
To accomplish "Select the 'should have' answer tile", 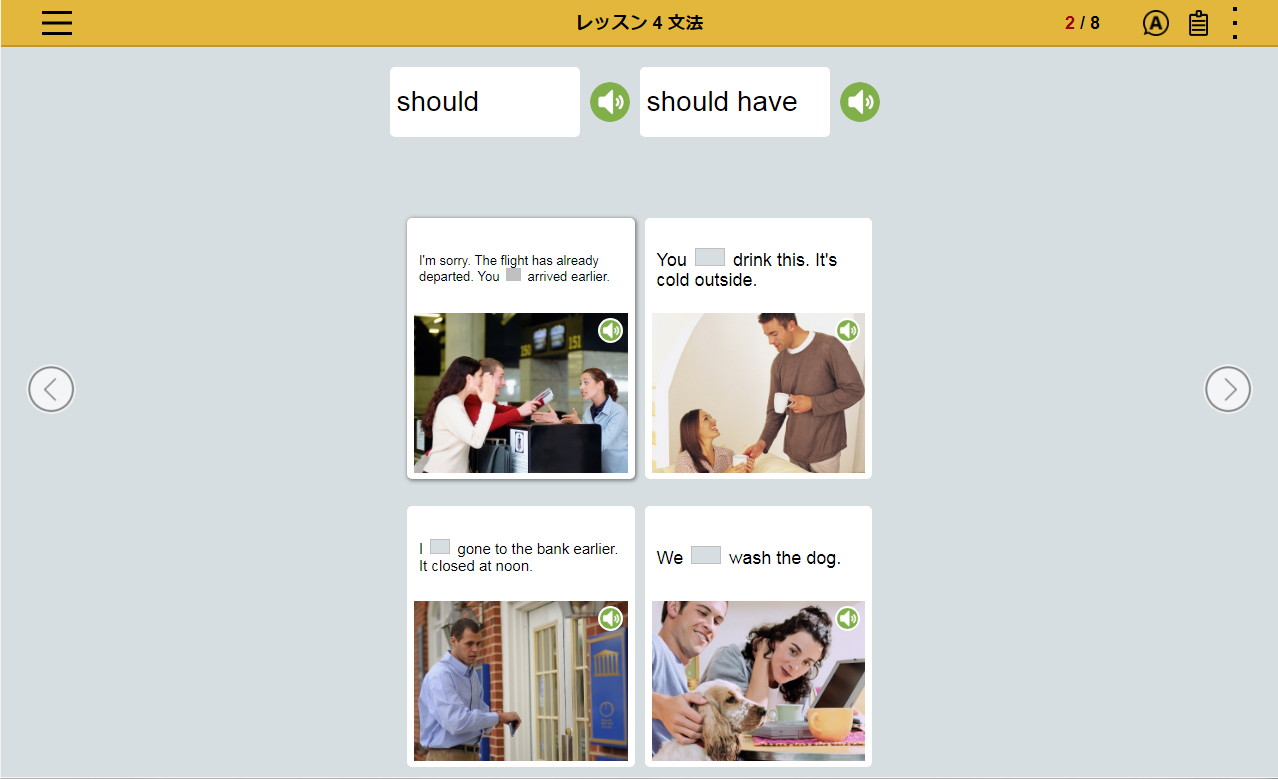I will click(735, 102).
